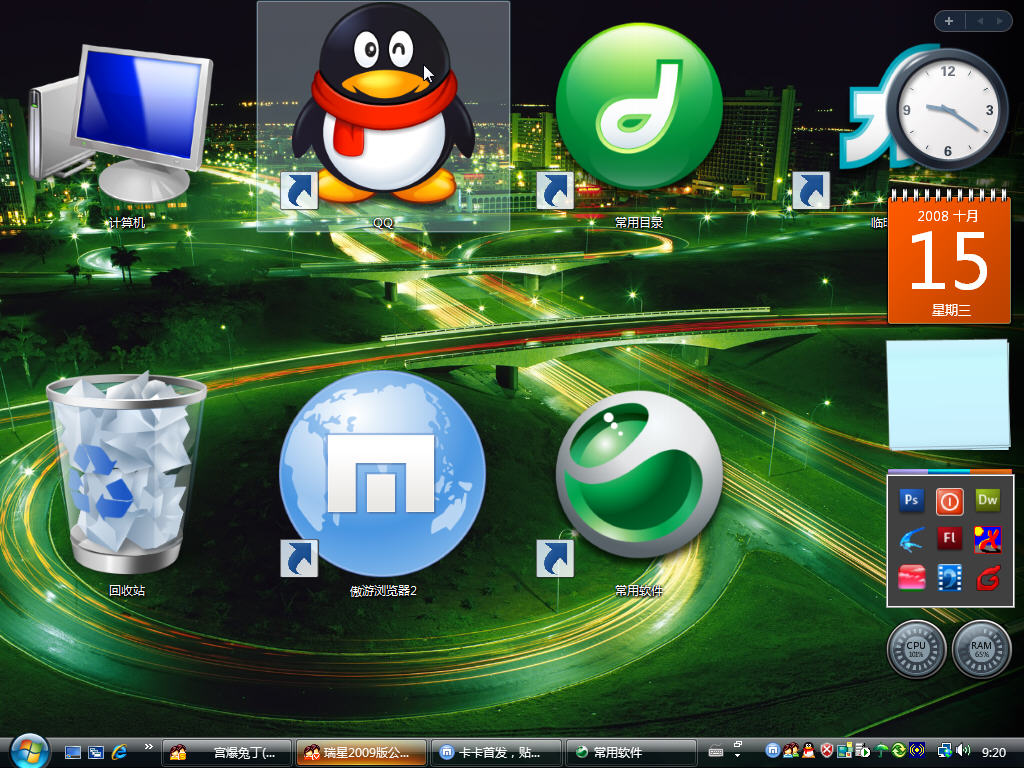Click the analog clock gadget
The width and height of the screenshot is (1024, 768).
click(948, 110)
